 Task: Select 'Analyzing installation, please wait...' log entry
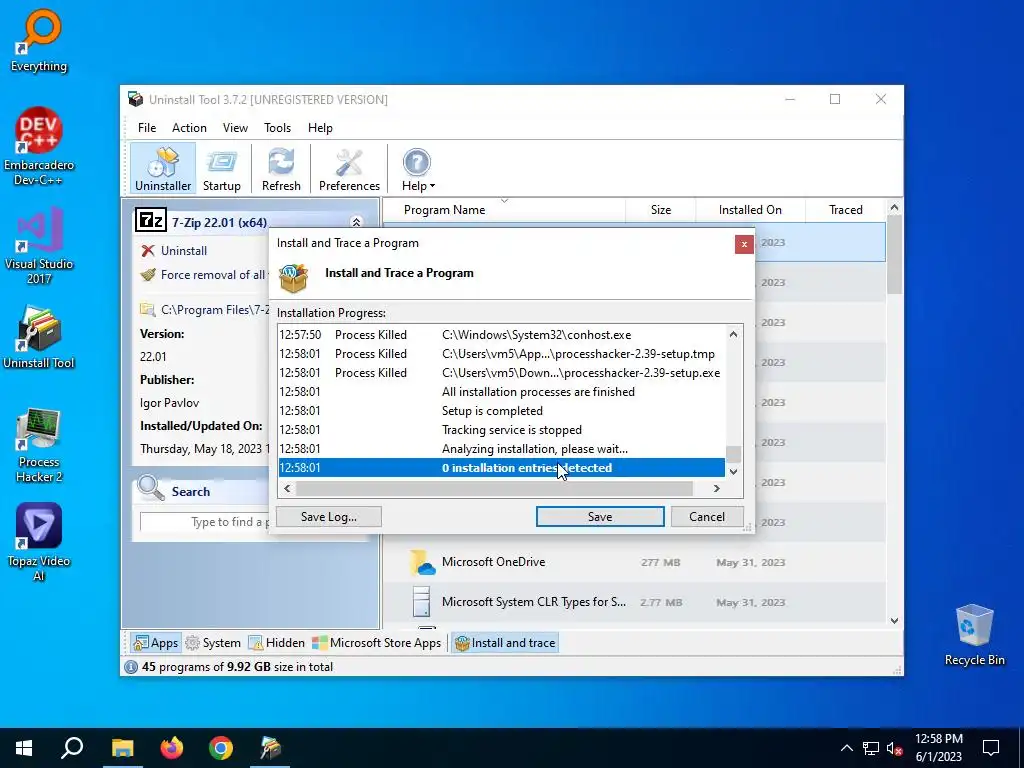click(502, 449)
